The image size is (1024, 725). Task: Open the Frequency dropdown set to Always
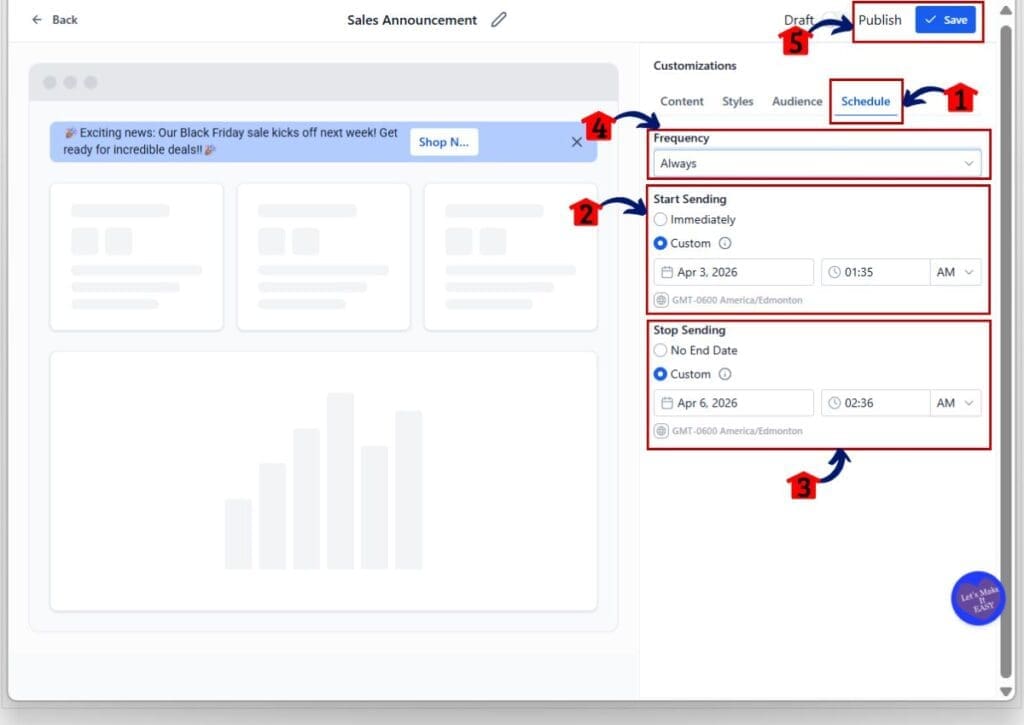[817, 163]
